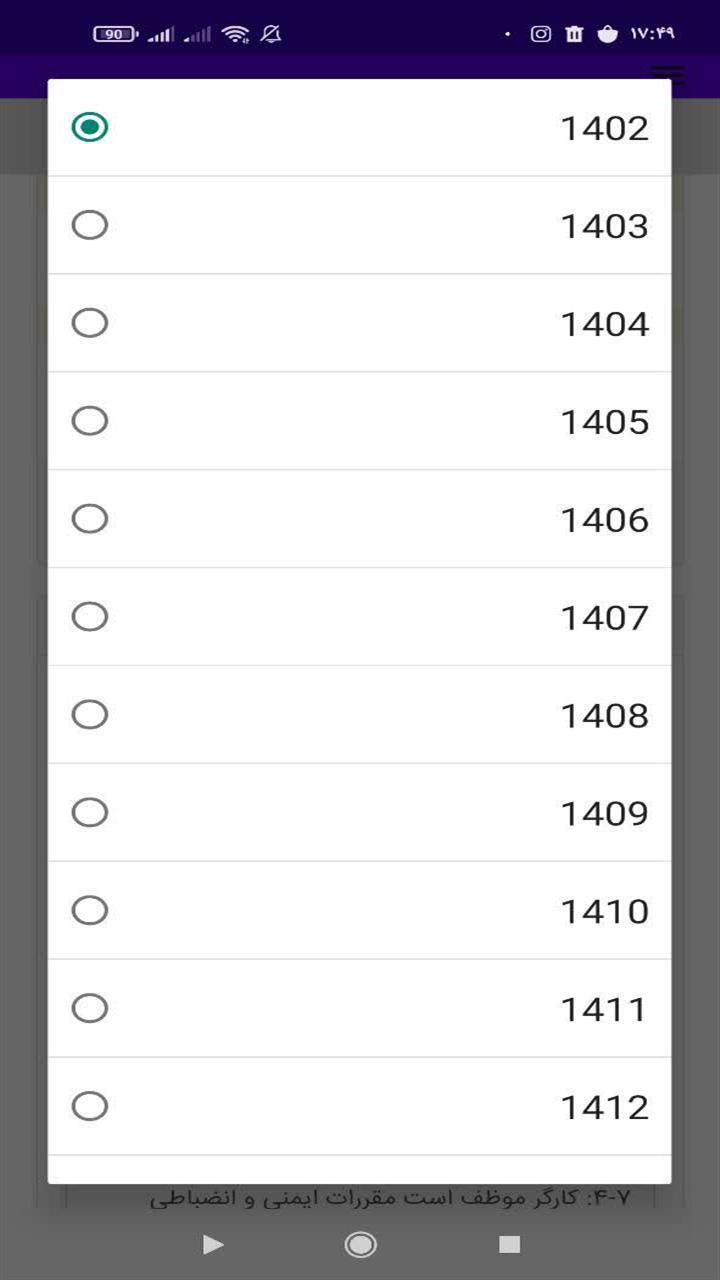Pick the radio button next to 1408
The height and width of the screenshot is (1280, 720).
pyautogui.click(x=90, y=715)
